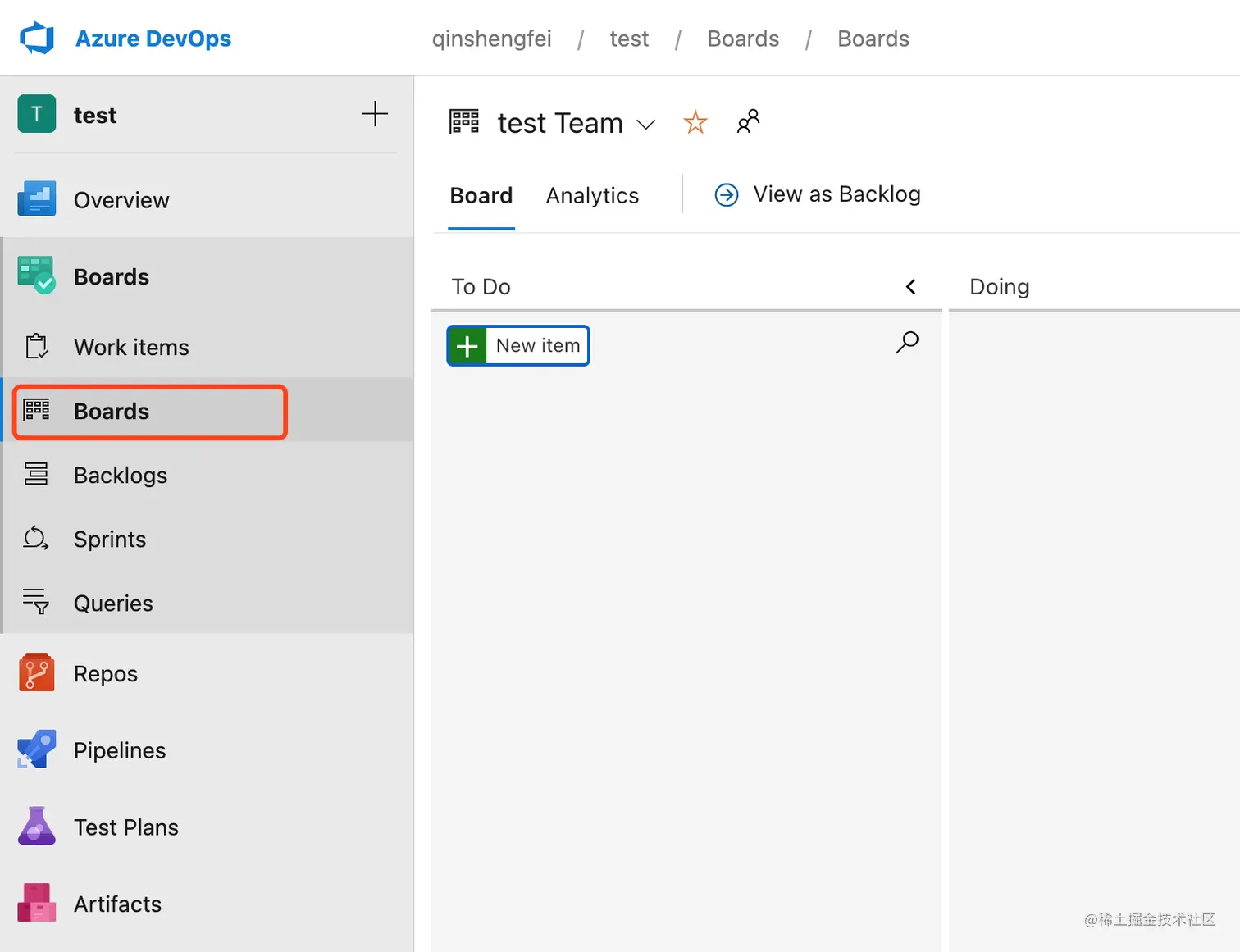Viewport: 1240px width, 952px height.
Task: Click the Artifacts package icon
Action: (x=37, y=903)
